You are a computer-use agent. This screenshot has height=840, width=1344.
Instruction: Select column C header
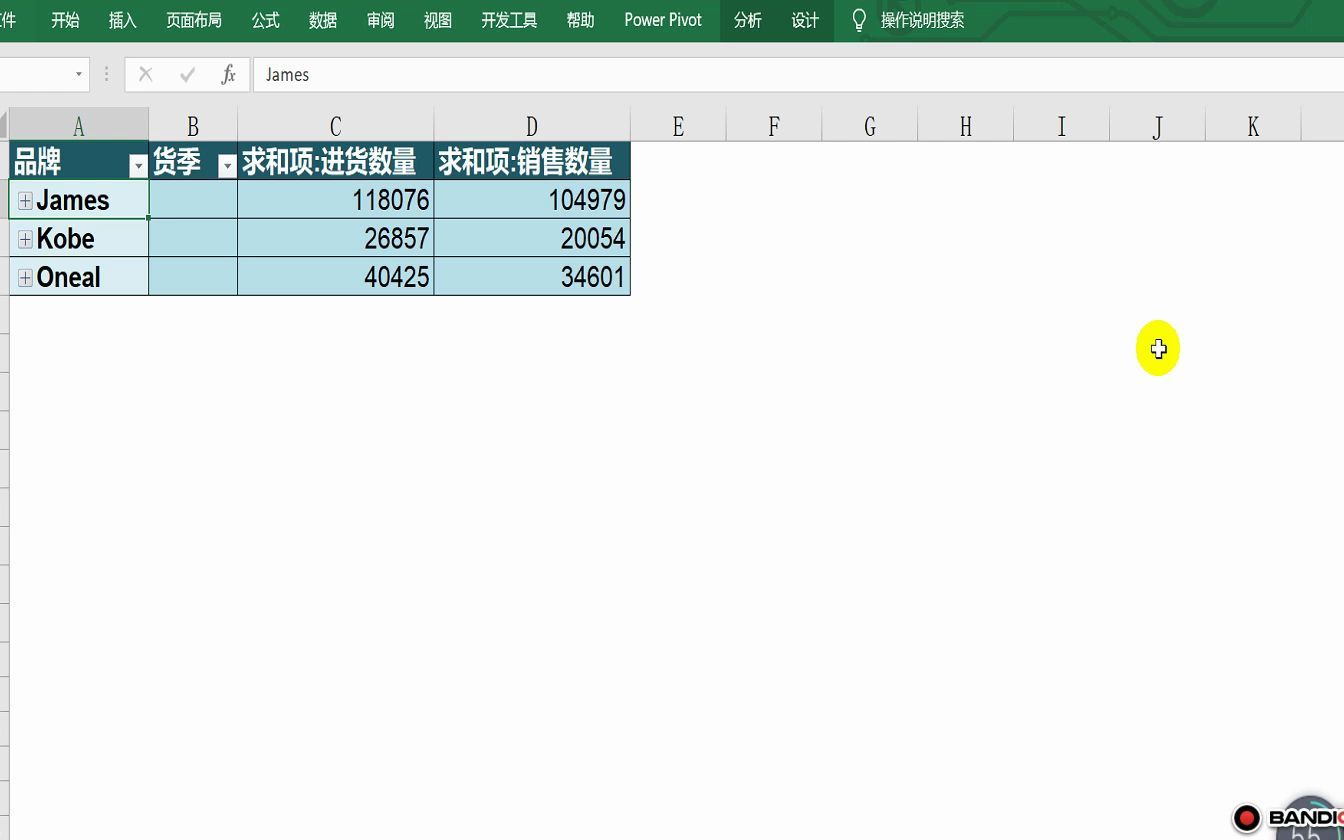(336, 126)
